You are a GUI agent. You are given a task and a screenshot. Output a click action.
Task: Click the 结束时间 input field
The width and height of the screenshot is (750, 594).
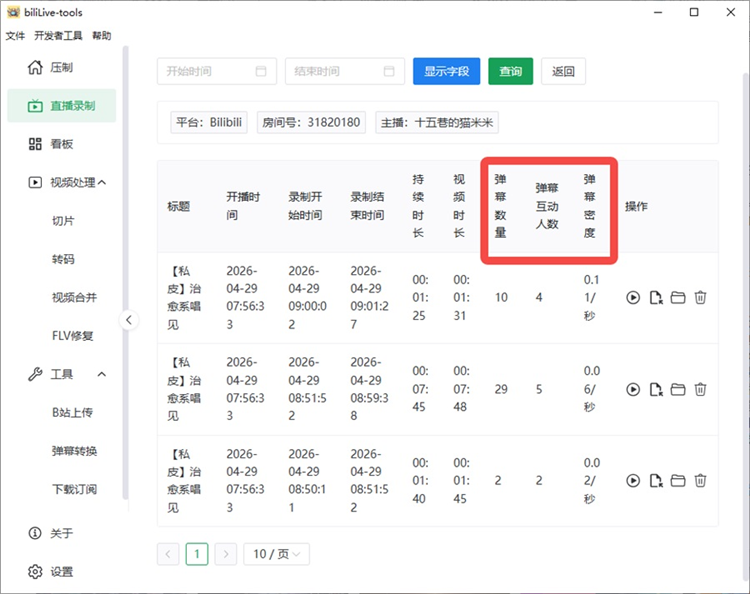[x=345, y=71]
